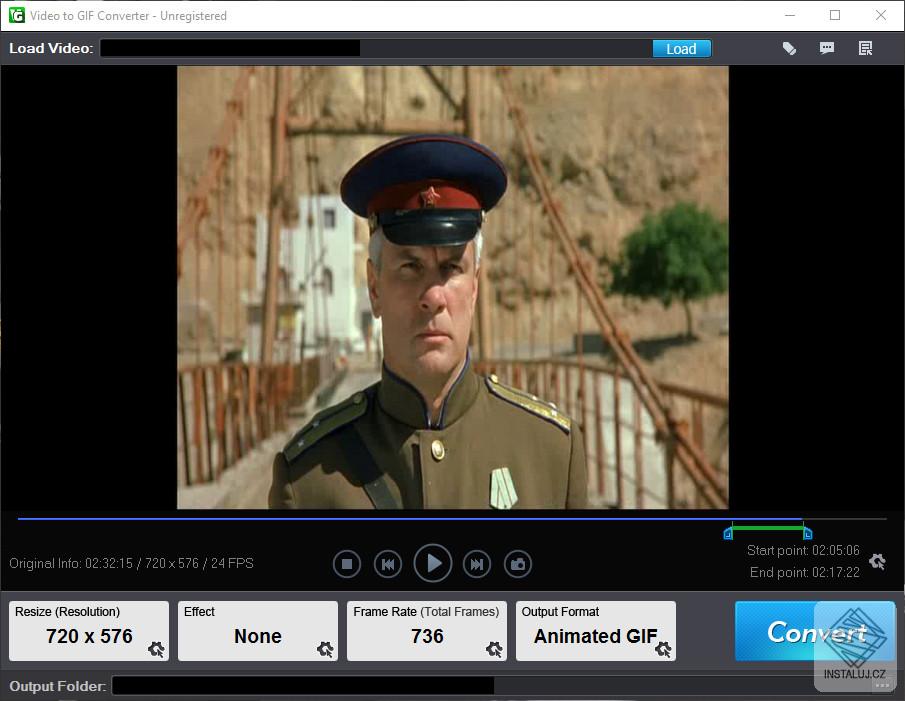This screenshot has width=905, height=701.
Task: Click the Start point 02:05:06 text
Action: (803, 550)
